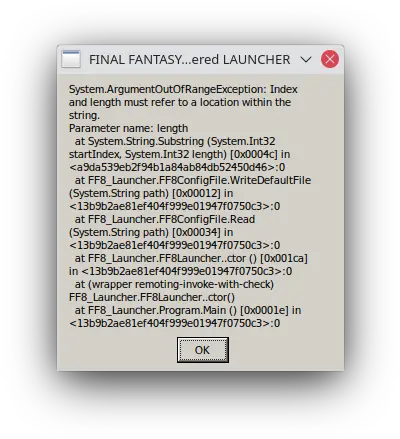Click the OK button

[203, 350]
